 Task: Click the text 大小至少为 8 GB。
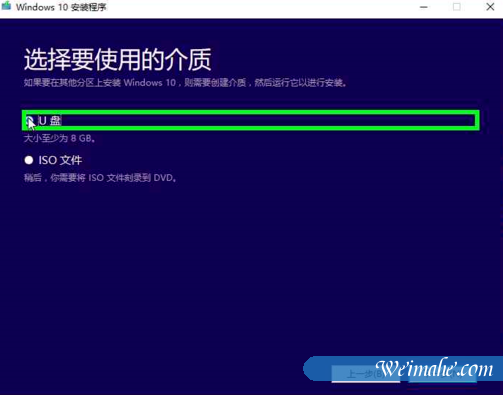pos(60,138)
